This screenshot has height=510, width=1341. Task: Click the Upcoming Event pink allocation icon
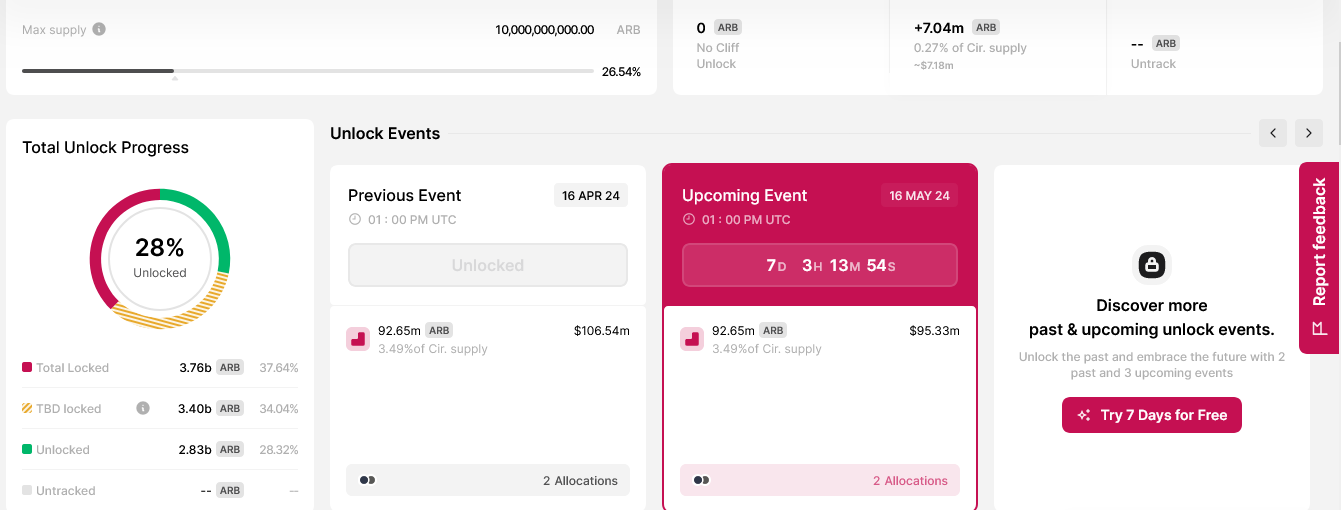692,339
